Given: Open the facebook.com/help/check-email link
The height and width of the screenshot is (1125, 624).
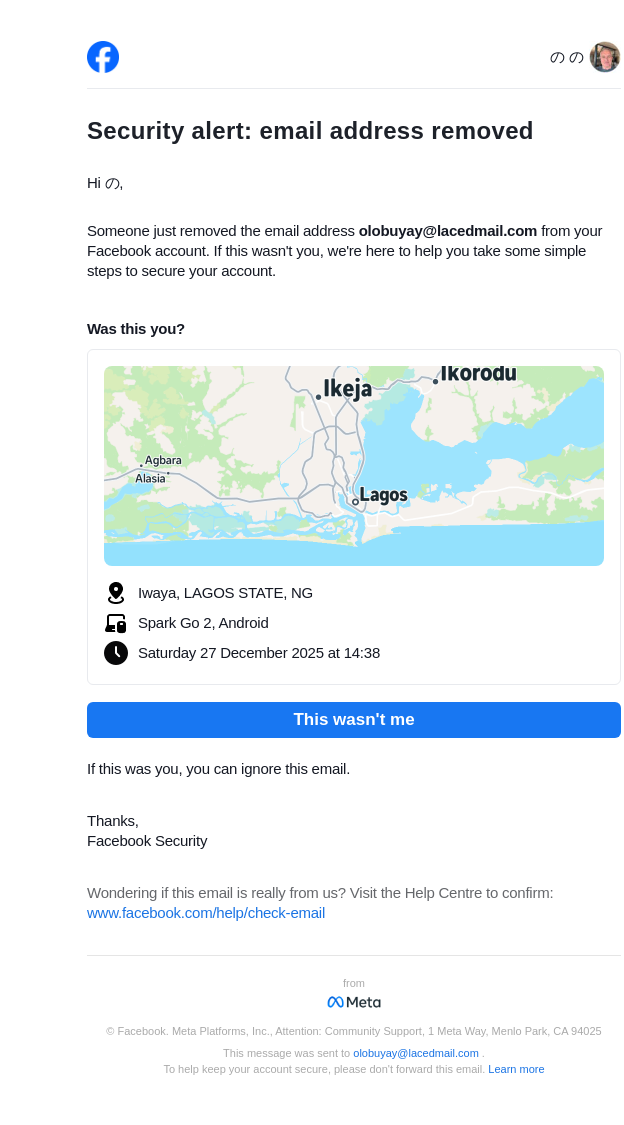Looking at the screenshot, I should click(x=206, y=913).
